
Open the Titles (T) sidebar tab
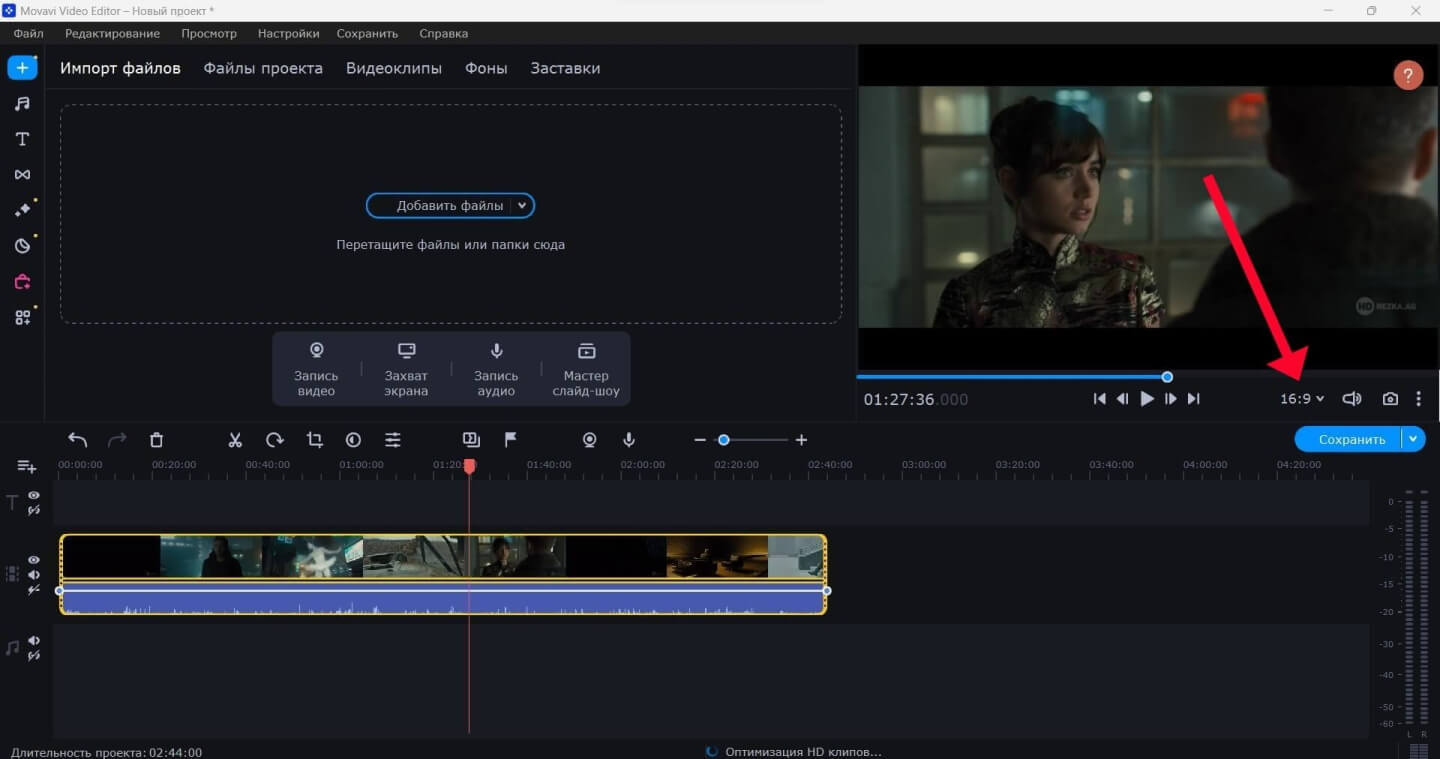pos(22,139)
